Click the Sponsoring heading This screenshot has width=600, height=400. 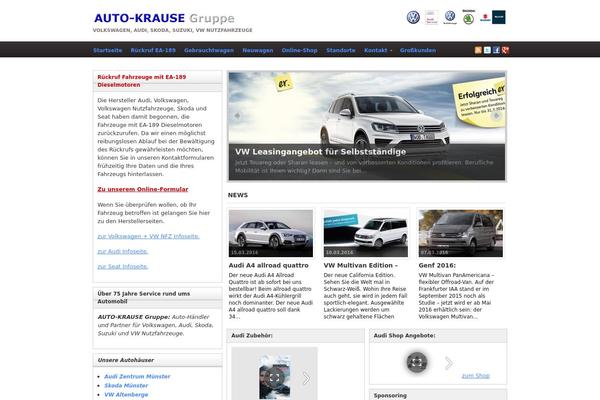point(390,395)
